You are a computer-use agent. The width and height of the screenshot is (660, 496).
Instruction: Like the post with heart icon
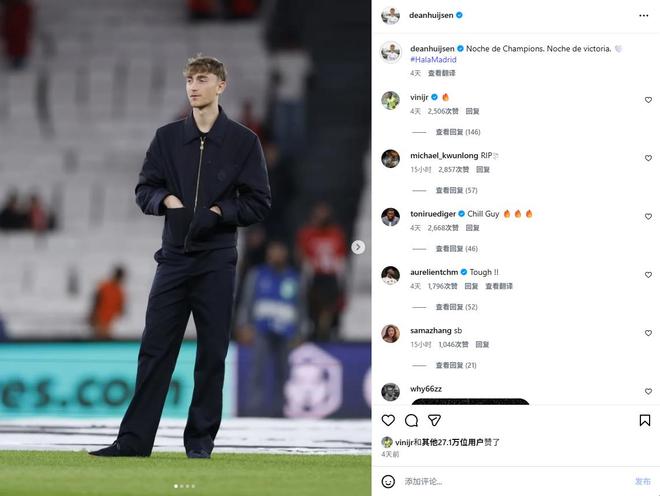tap(387, 420)
